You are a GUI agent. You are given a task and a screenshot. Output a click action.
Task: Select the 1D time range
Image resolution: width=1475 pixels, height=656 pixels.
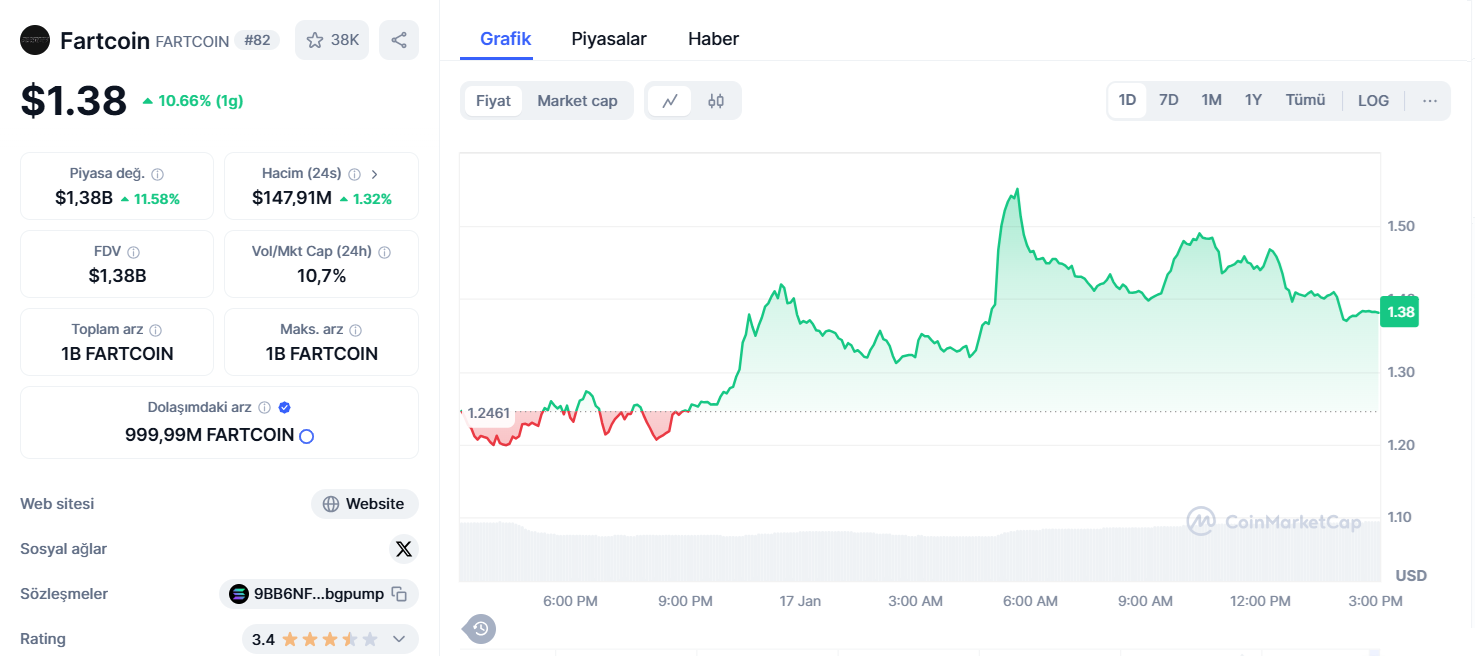pyautogui.click(x=1127, y=100)
